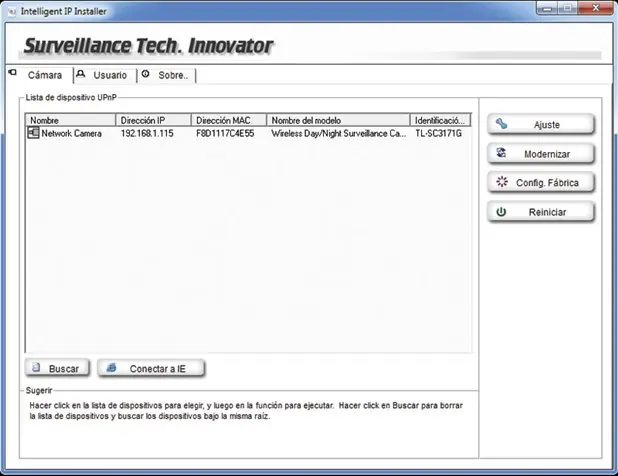Click the camera icon on Cámara tab
Image resolution: width=618 pixels, height=476 pixels.
coord(13,73)
